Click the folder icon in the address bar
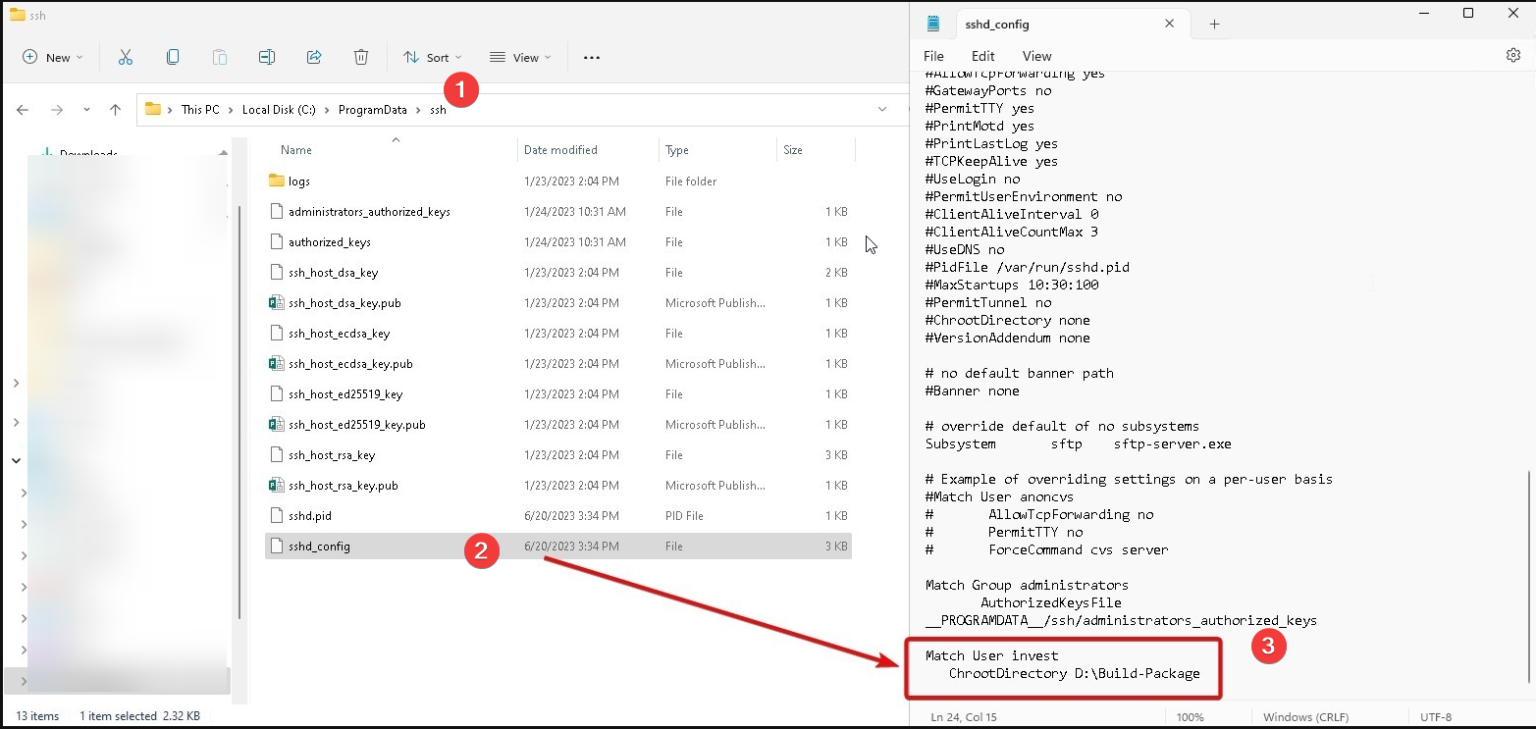Image resolution: width=1536 pixels, height=729 pixels. point(153,109)
